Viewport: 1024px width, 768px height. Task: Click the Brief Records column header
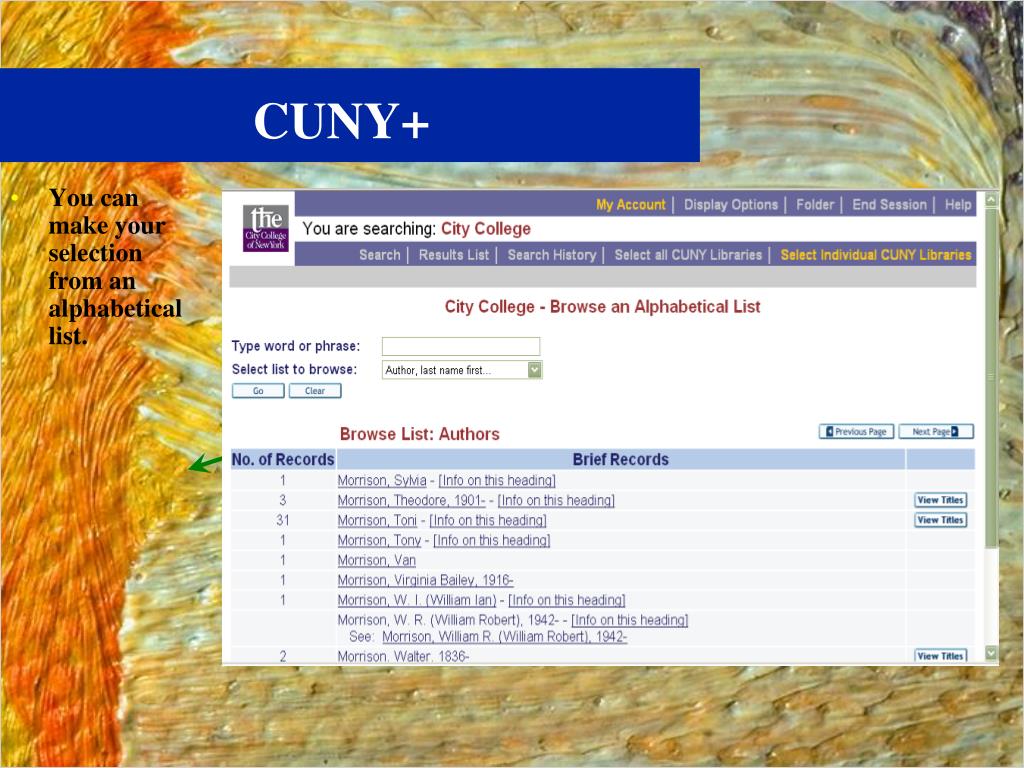pyautogui.click(x=620, y=460)
